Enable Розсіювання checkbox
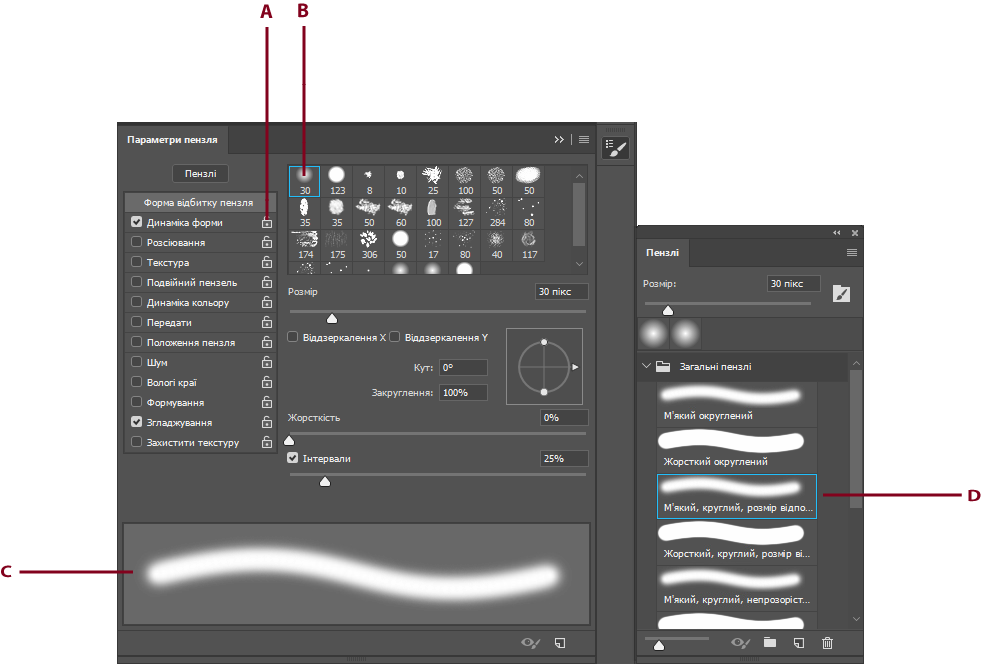981x664 pixels. (x=136, y=242)
